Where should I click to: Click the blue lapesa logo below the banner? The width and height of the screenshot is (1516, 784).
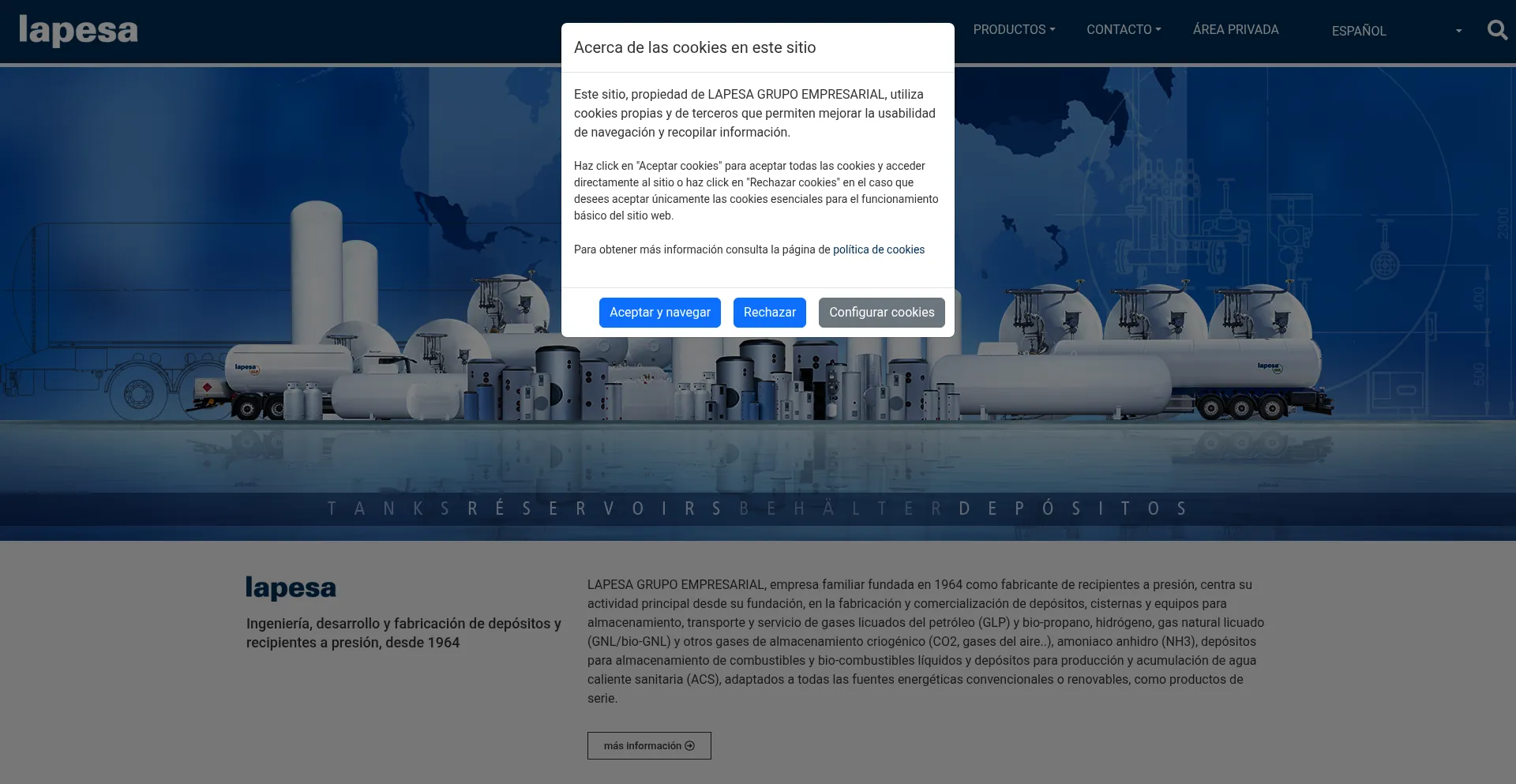[291, 588]
